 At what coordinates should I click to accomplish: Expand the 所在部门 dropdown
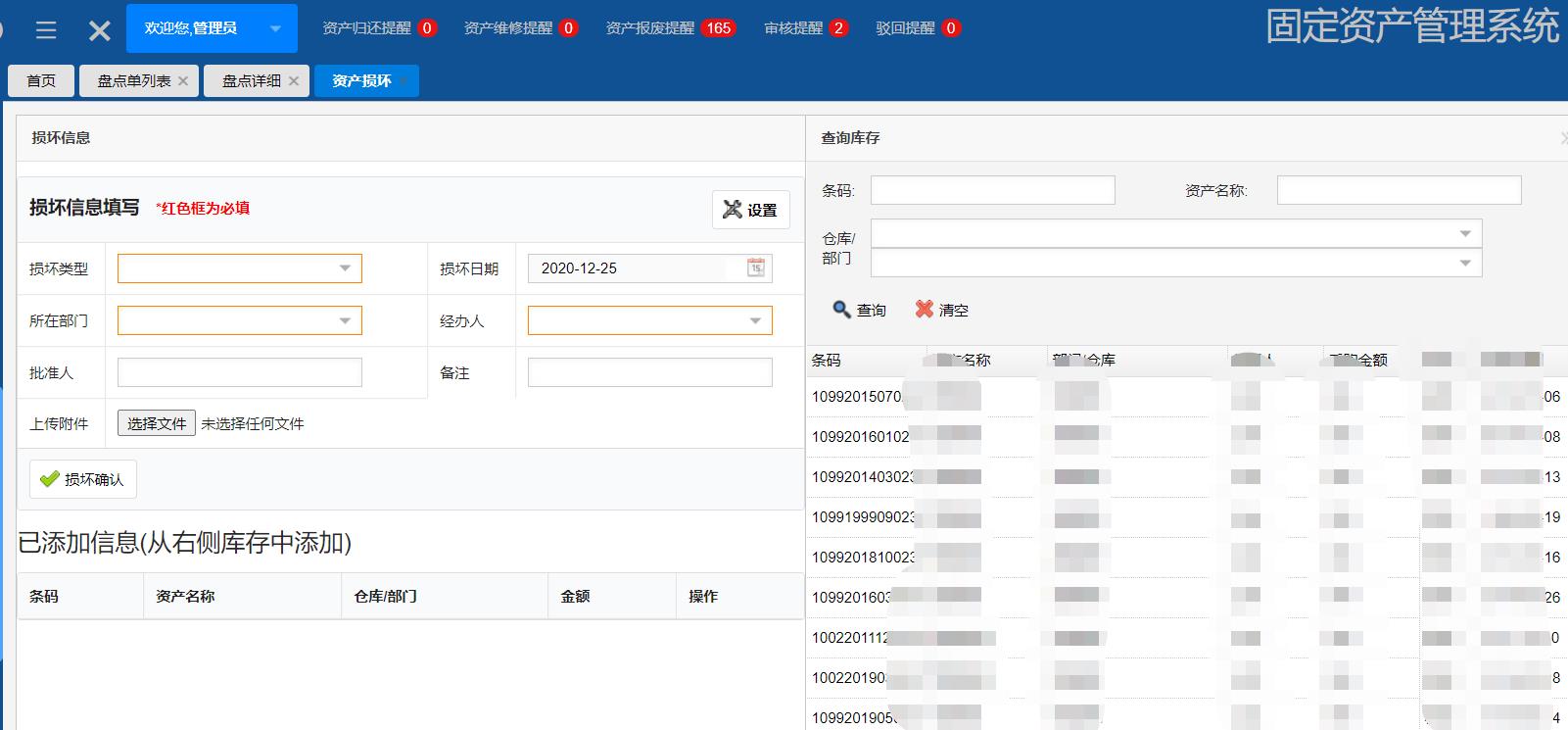345,320
